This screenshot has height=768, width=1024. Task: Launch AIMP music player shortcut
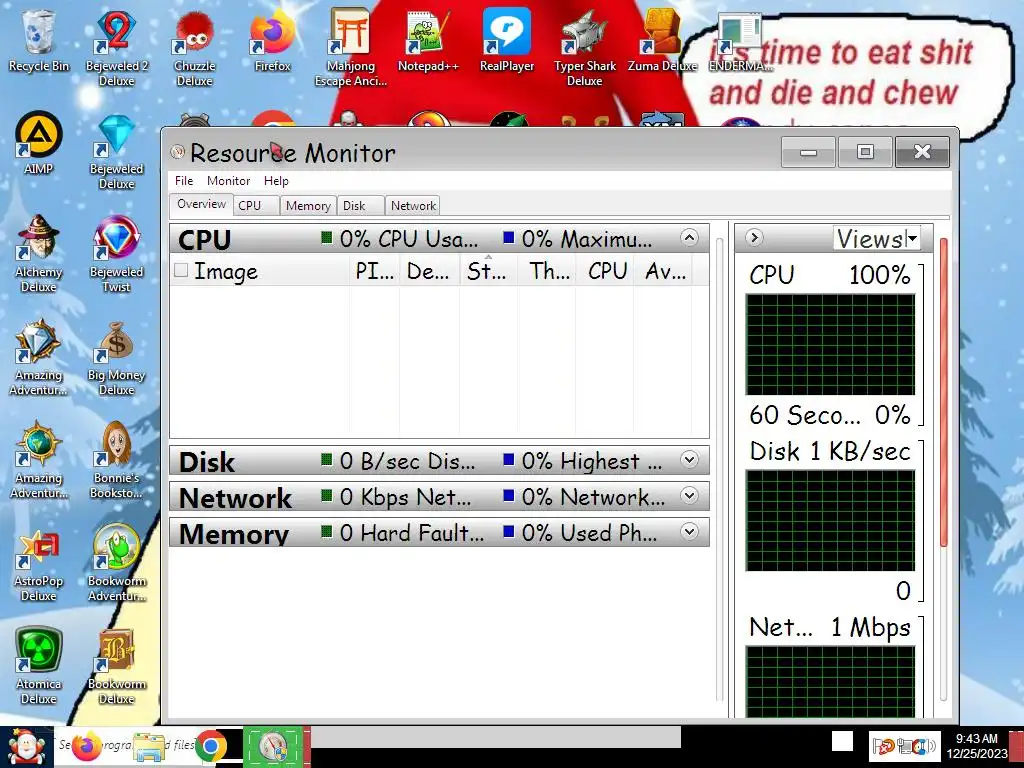click(x=39, y=144)
